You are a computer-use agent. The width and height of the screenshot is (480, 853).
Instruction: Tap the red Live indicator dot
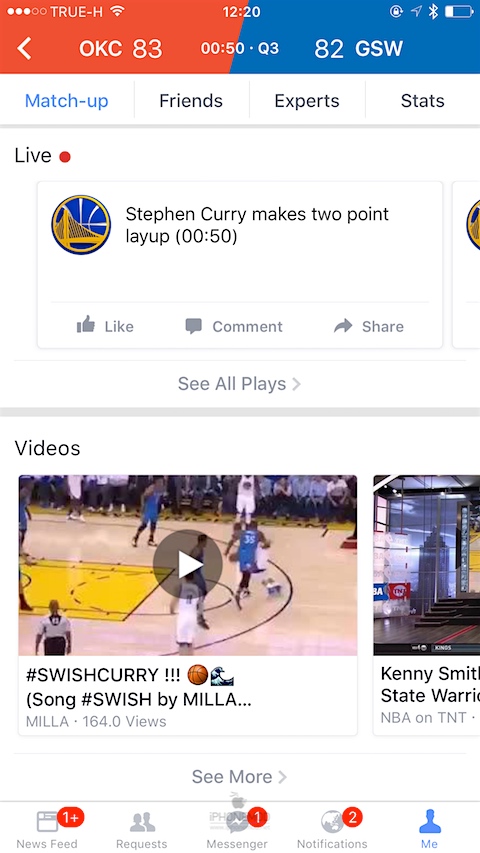tap(65, 157)
